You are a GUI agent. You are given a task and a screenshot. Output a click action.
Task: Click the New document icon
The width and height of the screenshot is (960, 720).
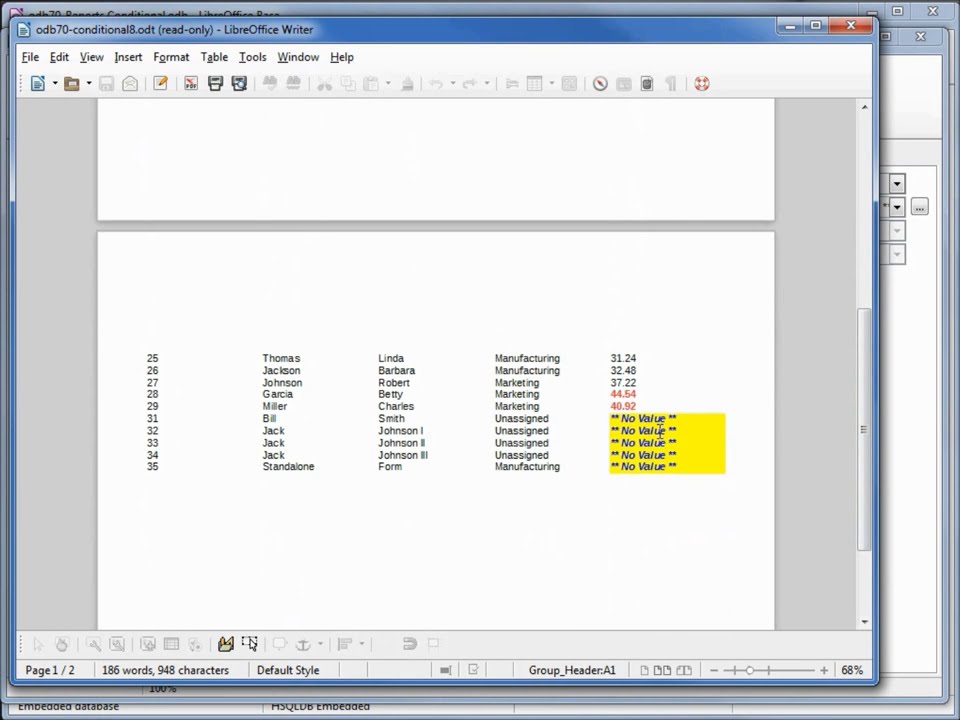coord(38,84)
